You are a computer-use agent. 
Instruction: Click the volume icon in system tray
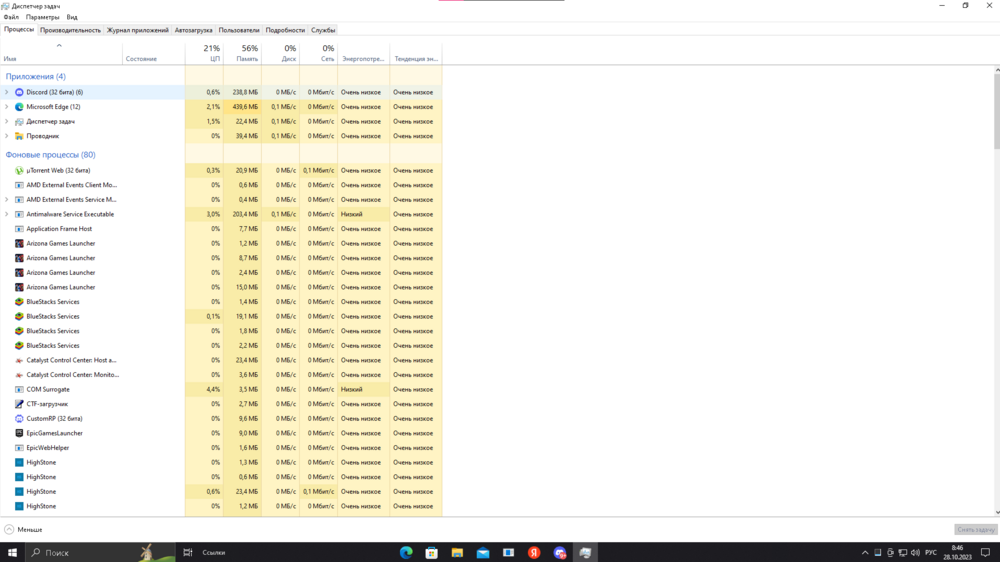(x=916, y=552)
